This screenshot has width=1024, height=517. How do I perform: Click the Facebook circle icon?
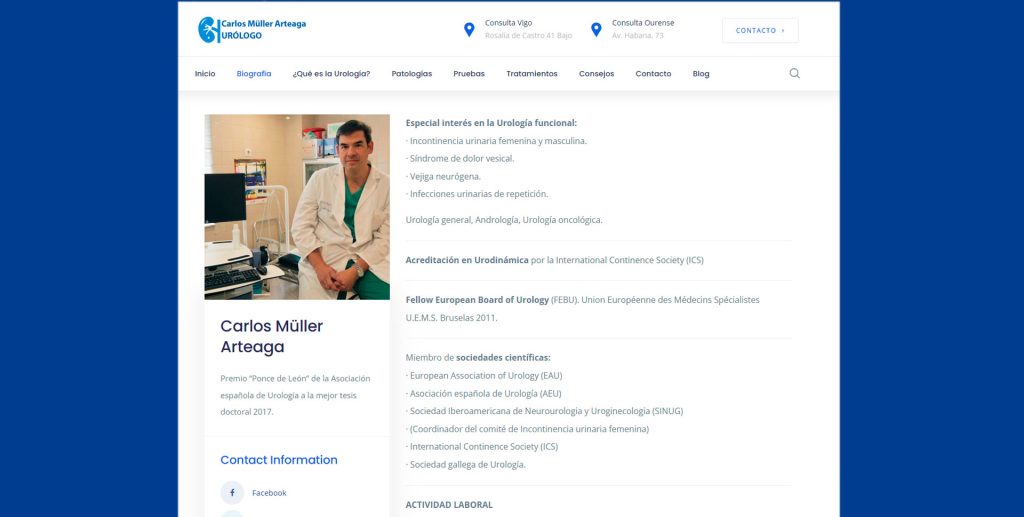click(x=232, y=492)
